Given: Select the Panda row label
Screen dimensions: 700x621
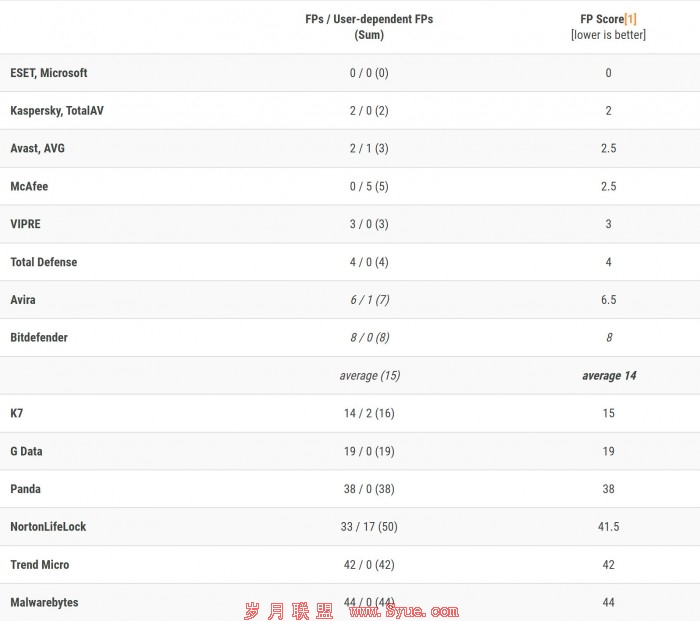Looking at the screenshot, I should click(25, 489).
